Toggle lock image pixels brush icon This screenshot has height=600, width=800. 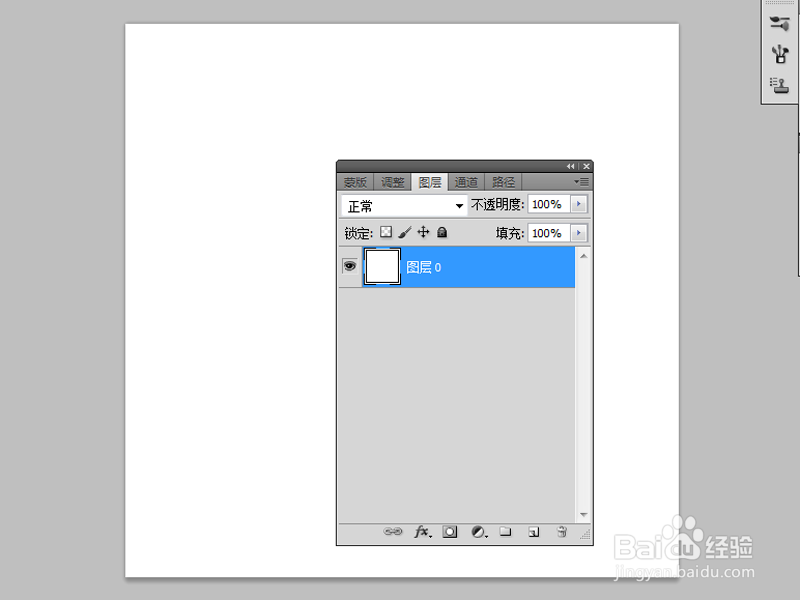pyautogui.click(x=405, y=232)
